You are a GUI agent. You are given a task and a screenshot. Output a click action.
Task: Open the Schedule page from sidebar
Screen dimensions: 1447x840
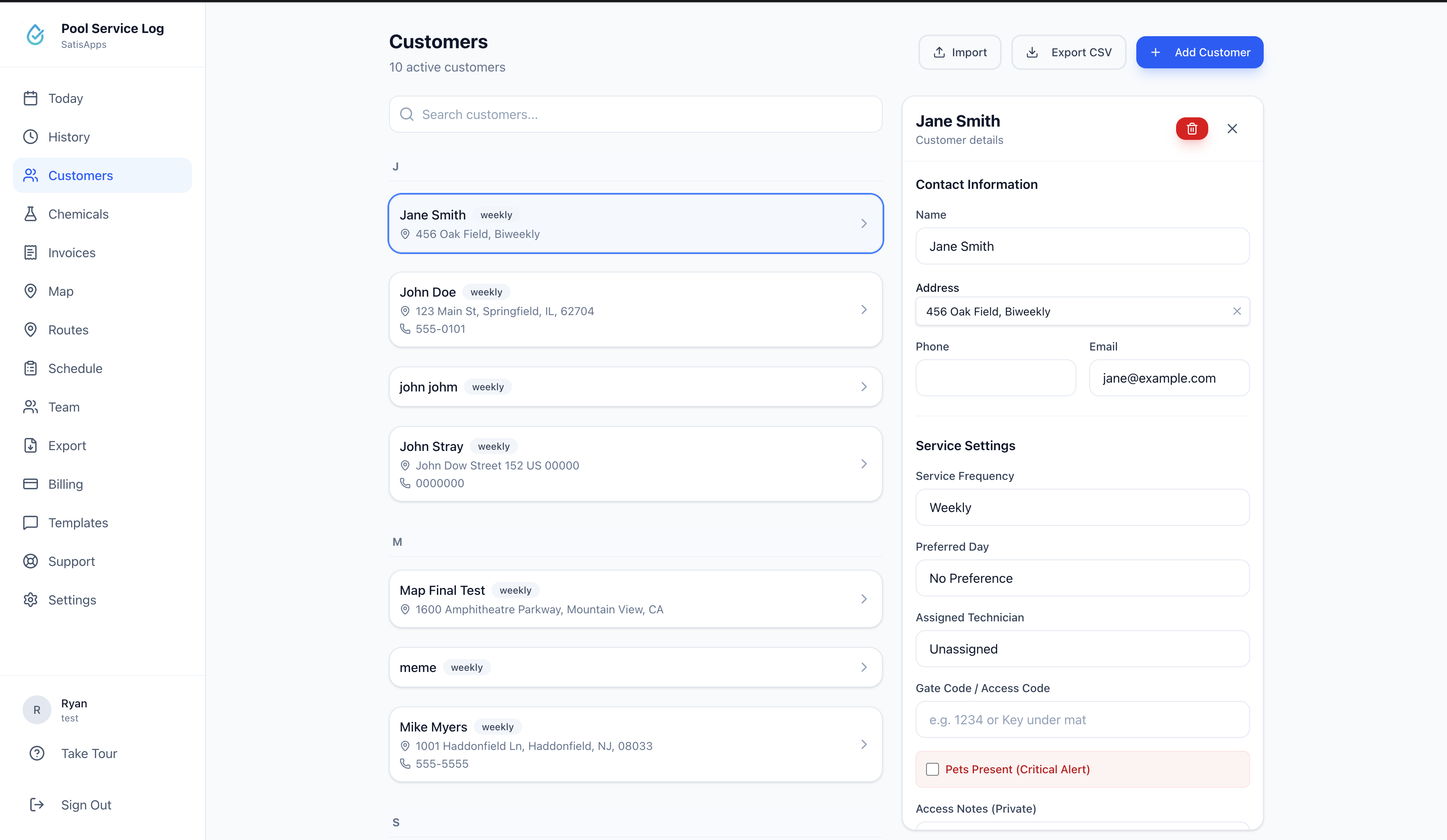pyautogui.click(x=75, y=369)
